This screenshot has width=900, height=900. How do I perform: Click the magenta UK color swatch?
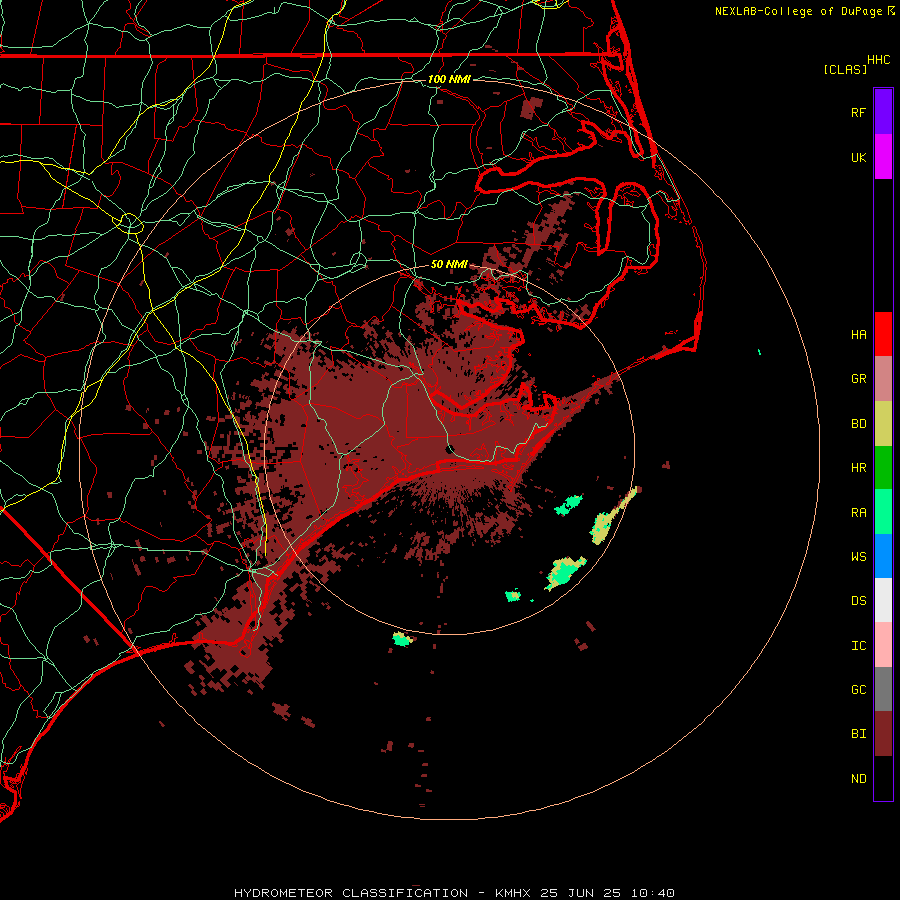883,157
